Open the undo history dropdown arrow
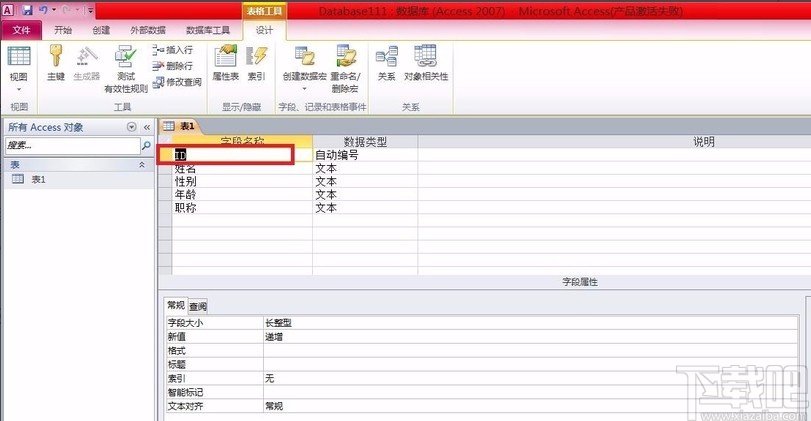The height and width of the screenshot is (421, 811). click(54, 10)
